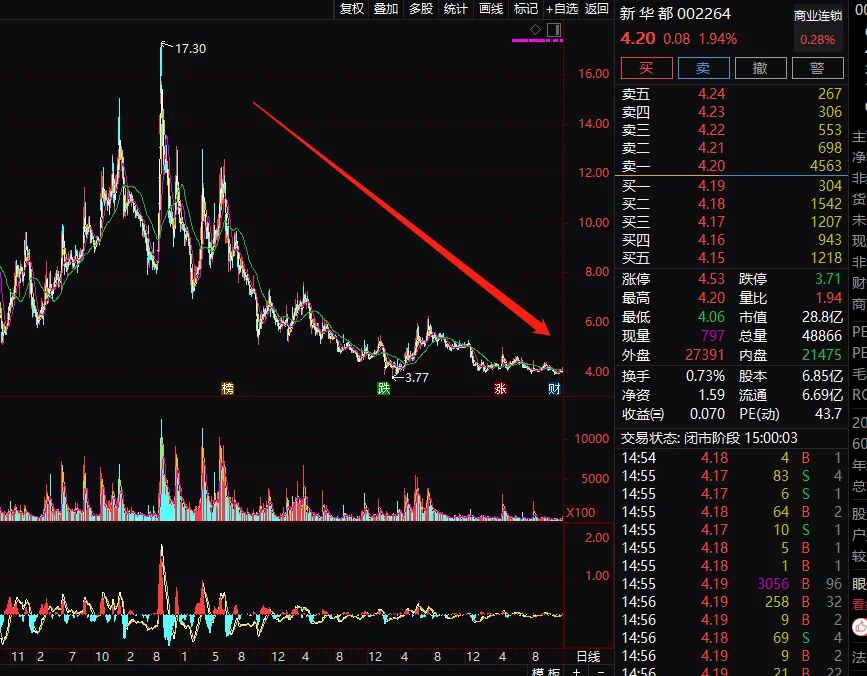867x676 pixels.
Task: Select the 买二 4.18 bid row
Action: [x=731, y=204]
